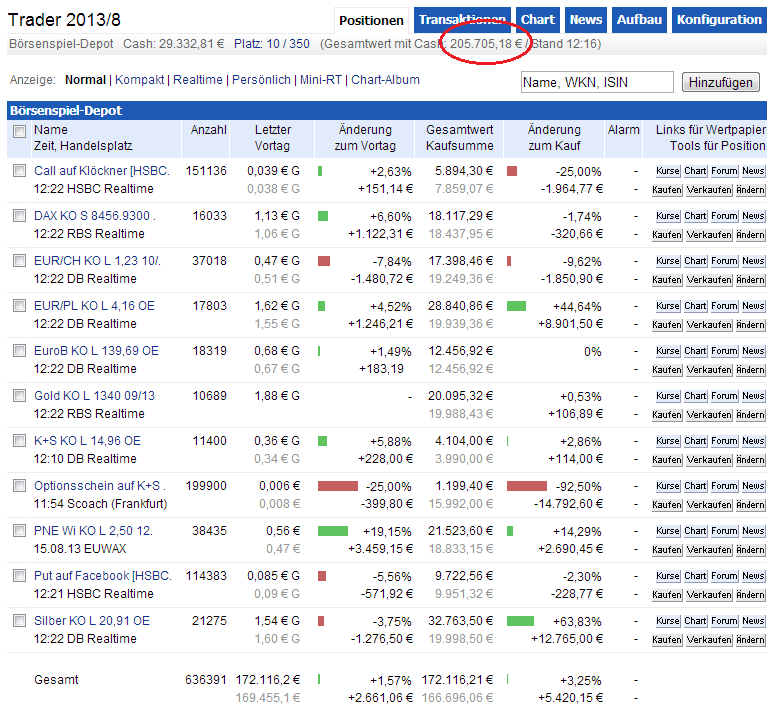Open the Chart-Album view
778x714 pixels.
pos(385,80)
